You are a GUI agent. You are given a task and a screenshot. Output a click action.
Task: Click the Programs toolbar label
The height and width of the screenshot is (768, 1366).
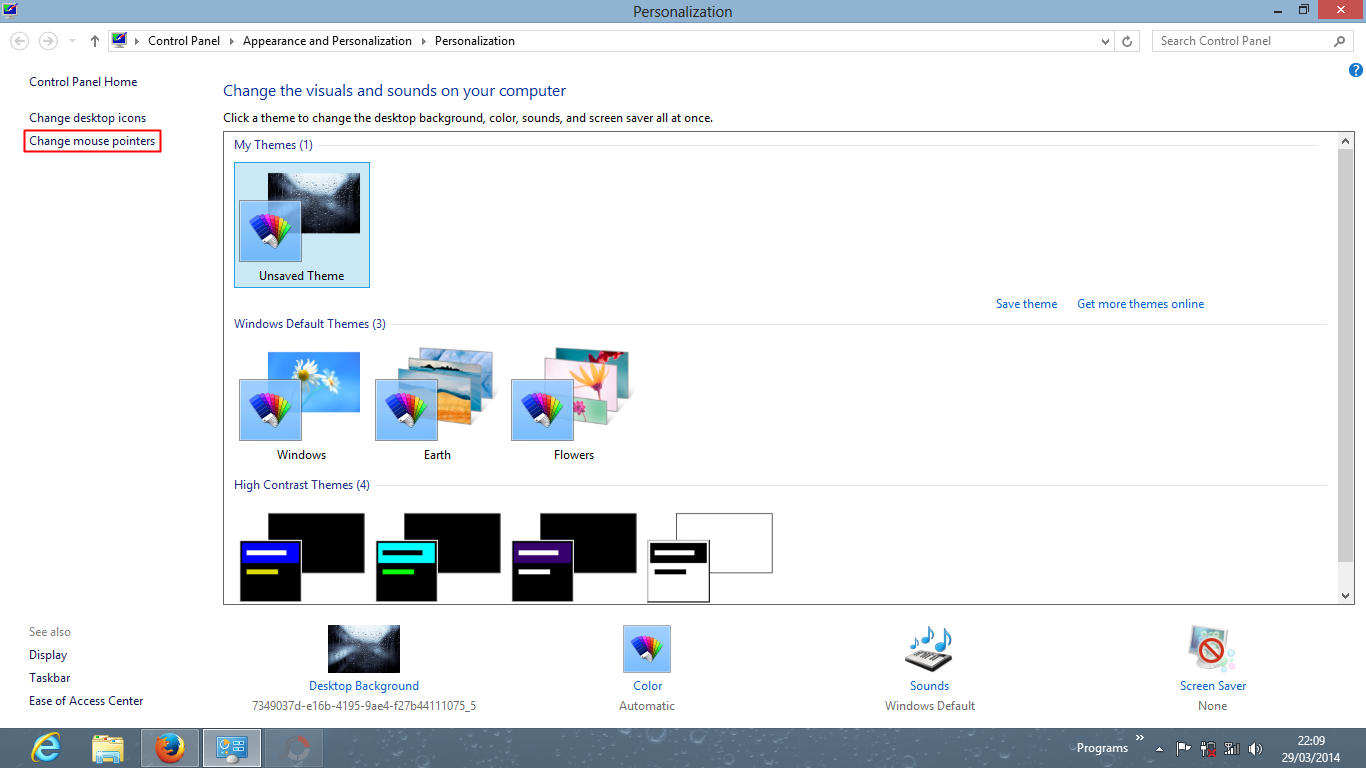point(1102,748)
